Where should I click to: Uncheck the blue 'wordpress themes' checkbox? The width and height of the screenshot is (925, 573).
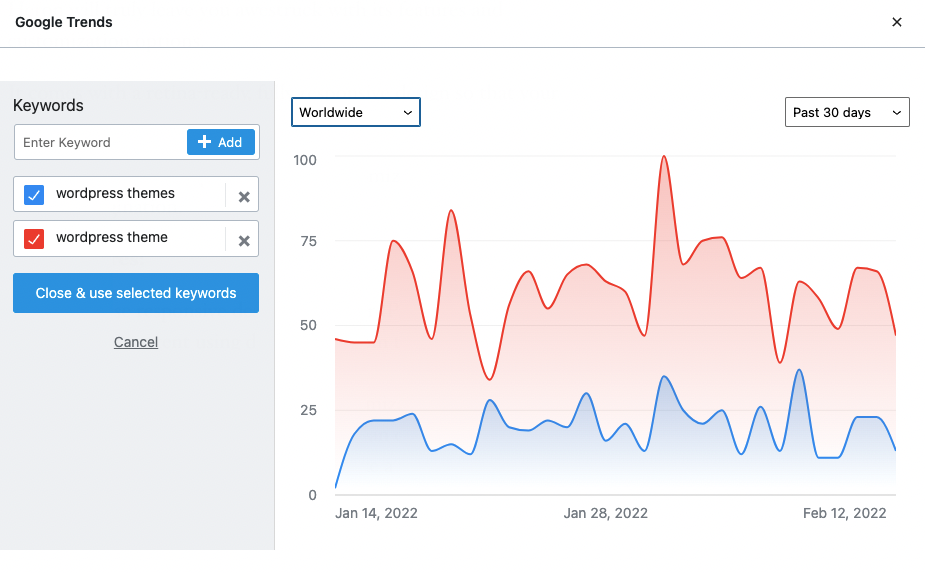tap(34, 195)
